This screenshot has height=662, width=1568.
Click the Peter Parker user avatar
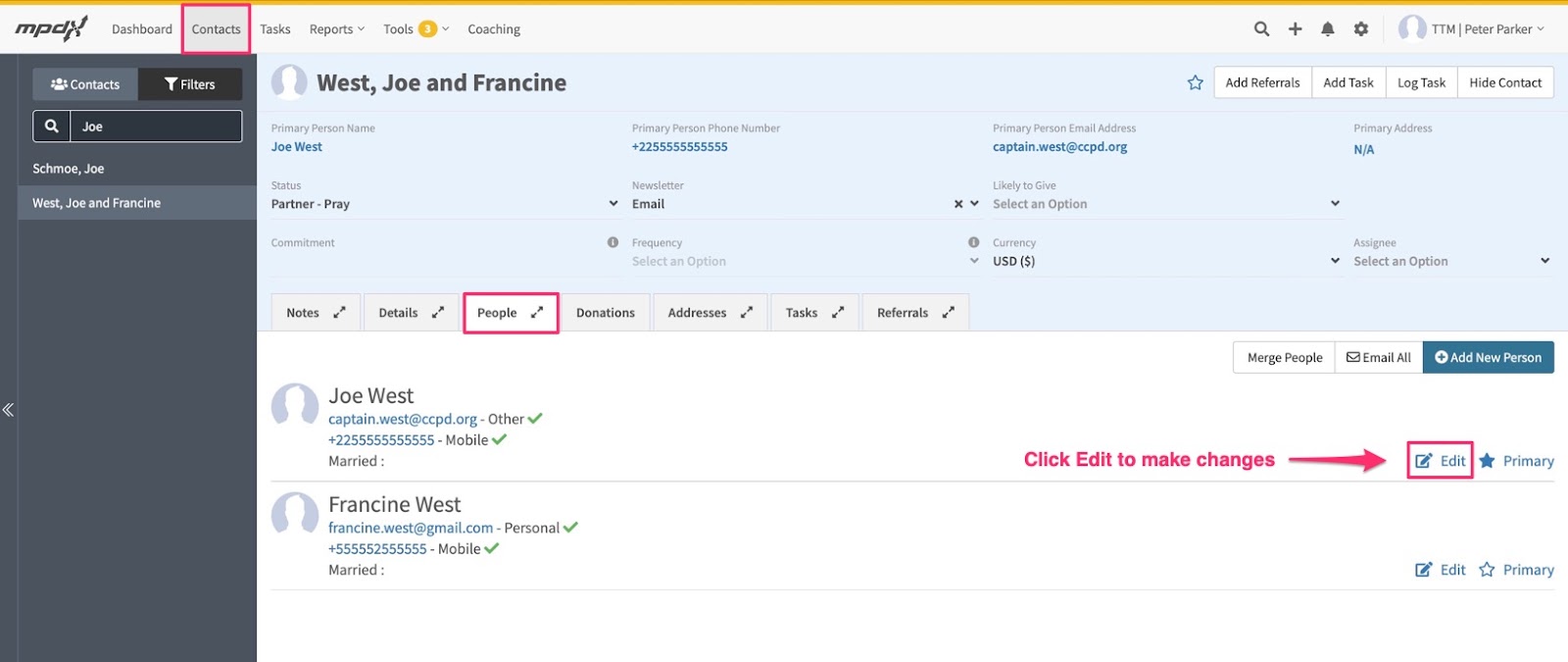1412,28
